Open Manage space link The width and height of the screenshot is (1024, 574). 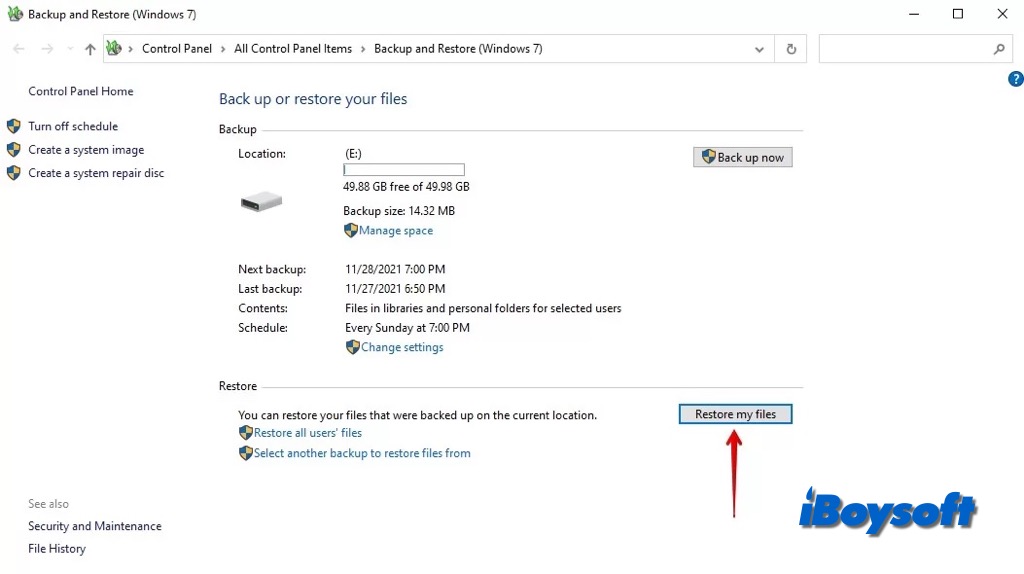(x=396, y=231)
